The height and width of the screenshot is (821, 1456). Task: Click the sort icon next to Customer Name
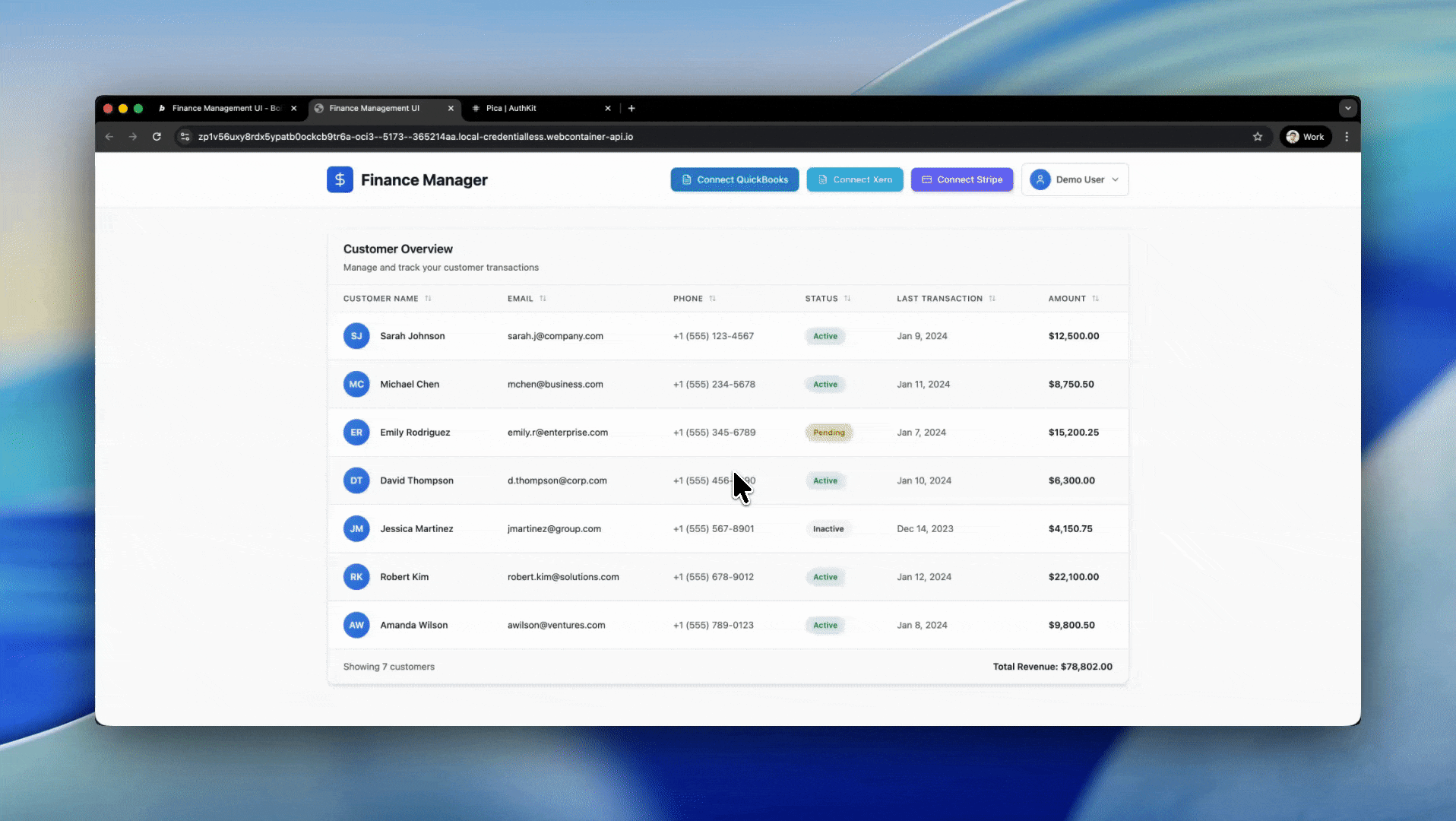coord(428,299)
